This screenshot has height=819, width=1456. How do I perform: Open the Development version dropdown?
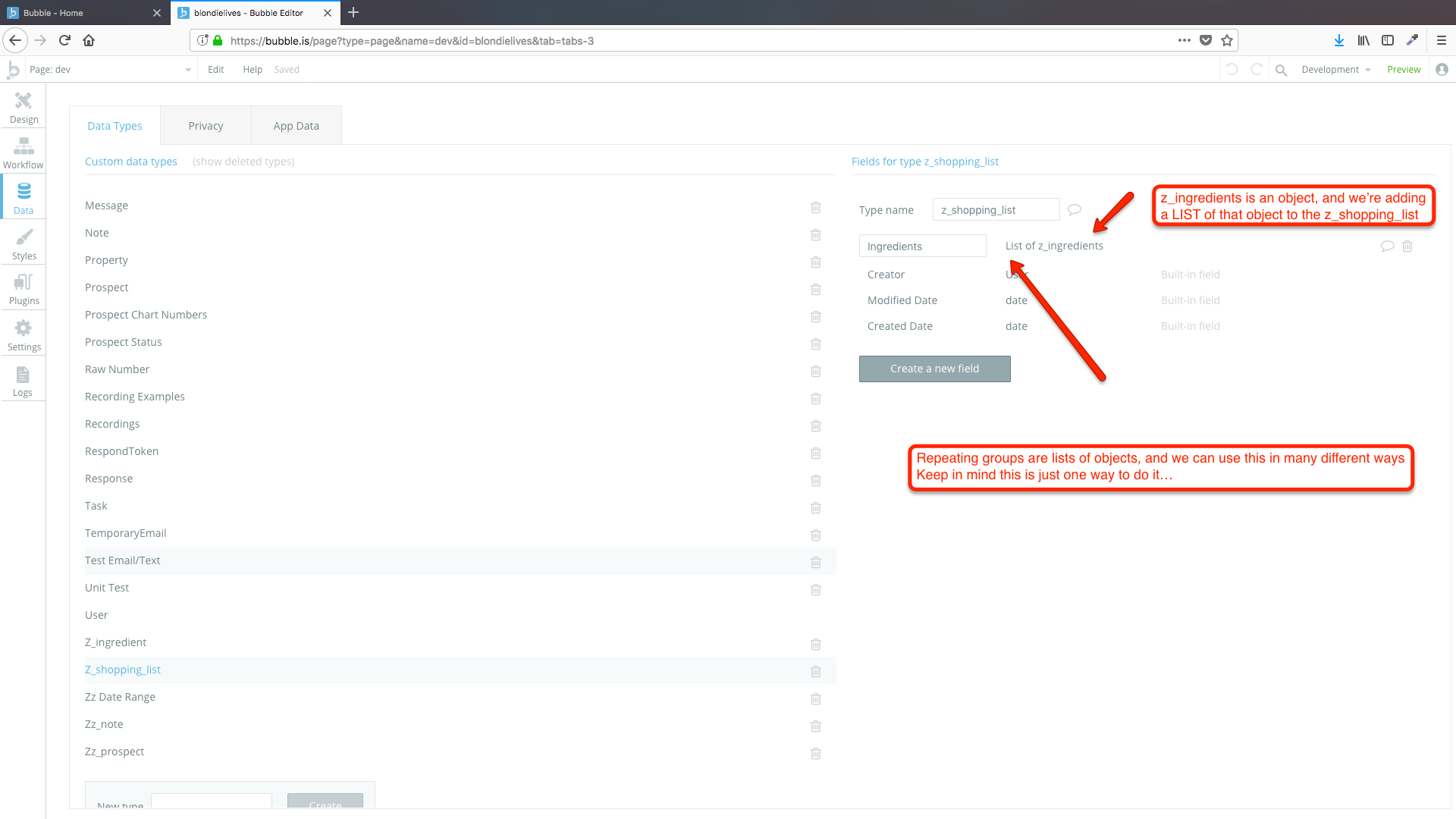(x=1336, y=70)
